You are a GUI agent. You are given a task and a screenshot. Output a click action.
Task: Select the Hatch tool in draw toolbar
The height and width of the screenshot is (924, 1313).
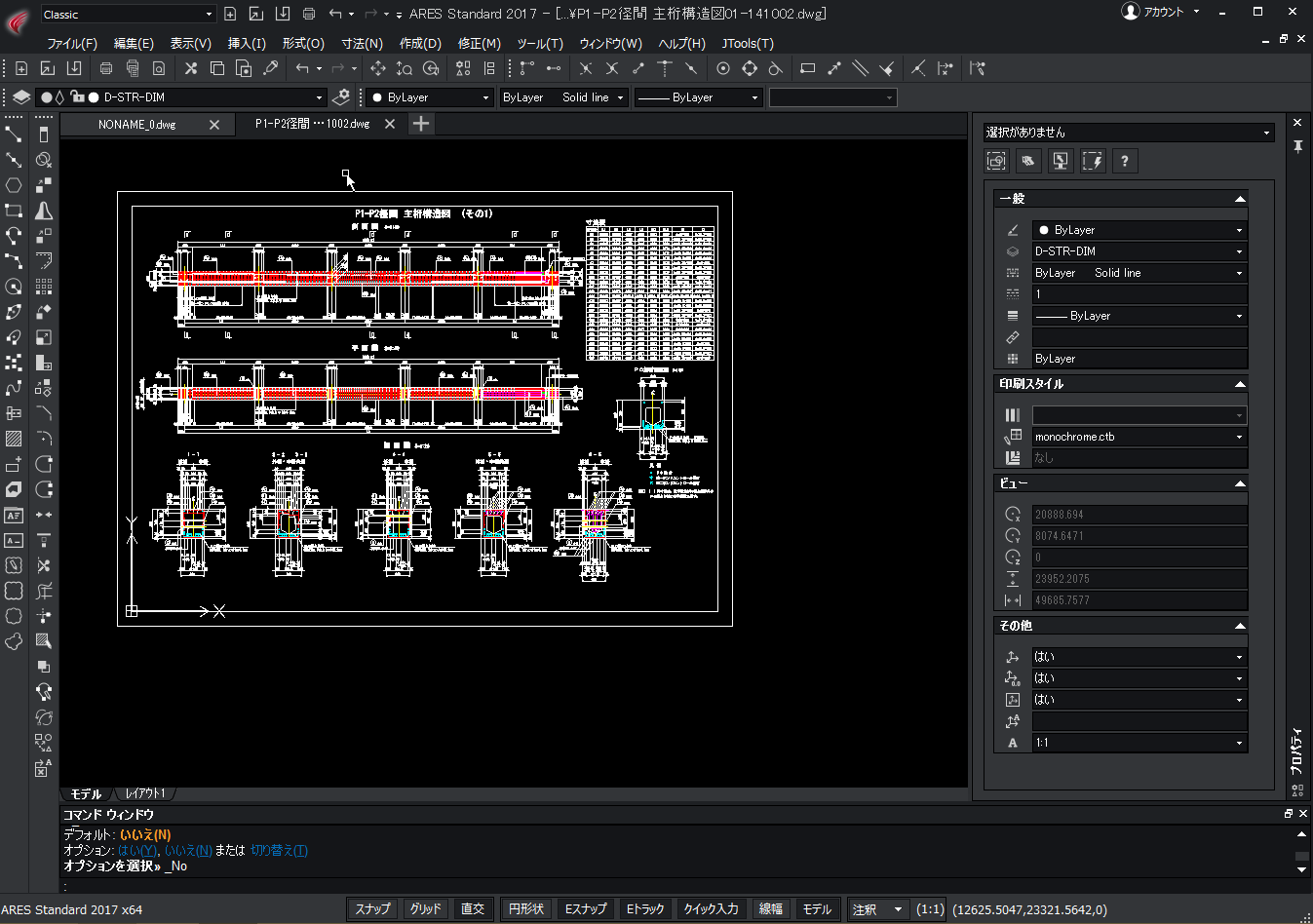(x=14, y=439)
